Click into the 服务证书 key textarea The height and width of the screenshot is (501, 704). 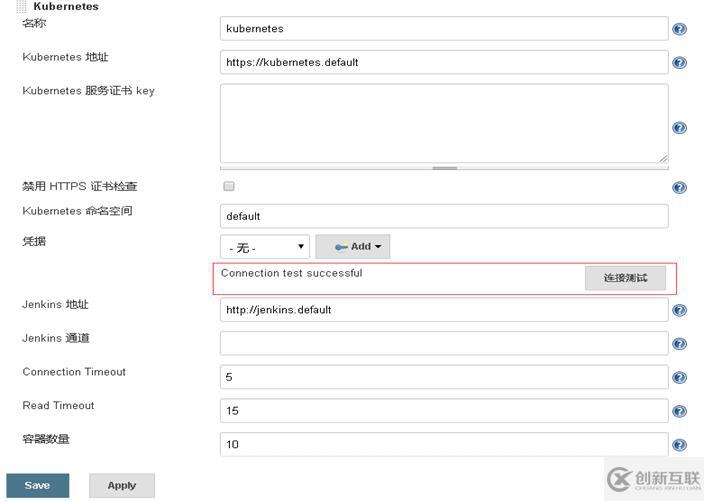click(x=444, y=123)
